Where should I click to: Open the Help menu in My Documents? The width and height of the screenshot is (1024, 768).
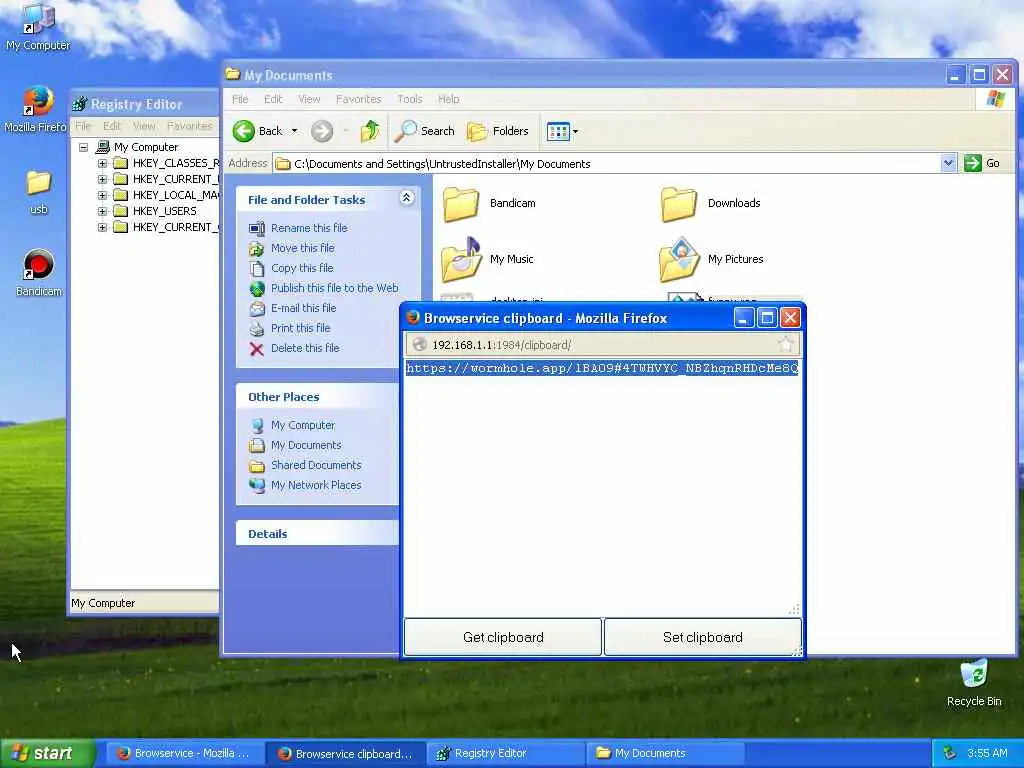448,99
